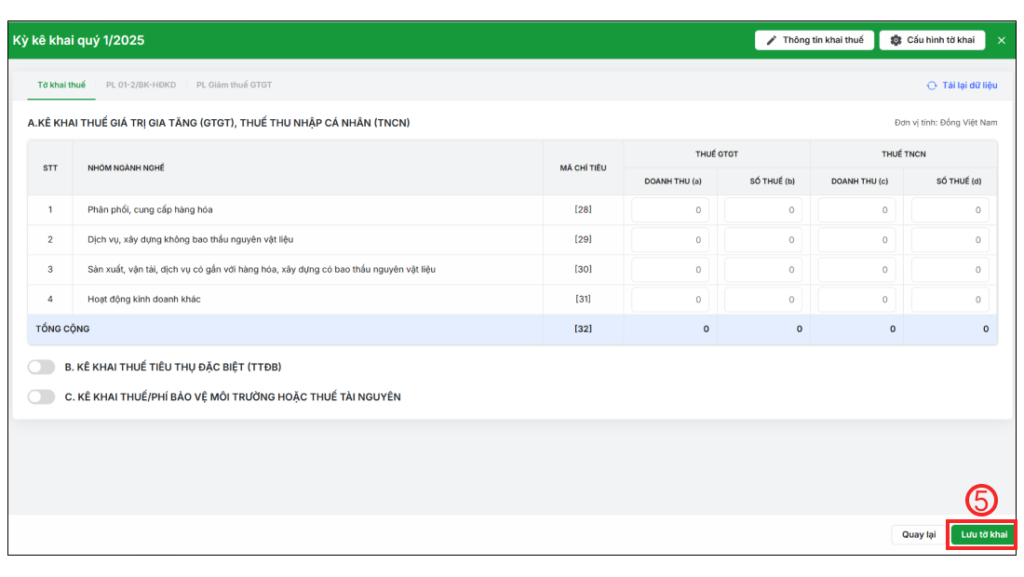Viewport: 1024px width, 577px height.
Task: Enable section C thuế bảo vệ môi trường toggle
Action: pos(41,397)
